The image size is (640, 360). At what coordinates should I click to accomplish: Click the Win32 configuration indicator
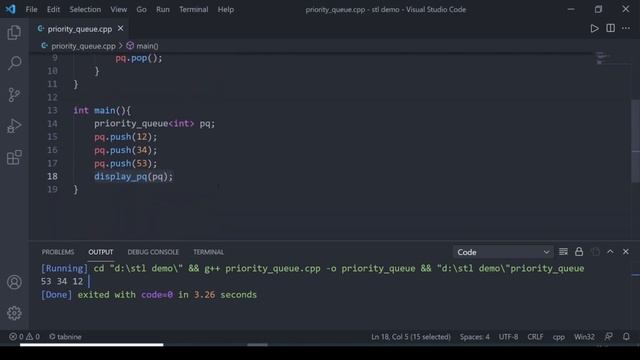584,337
